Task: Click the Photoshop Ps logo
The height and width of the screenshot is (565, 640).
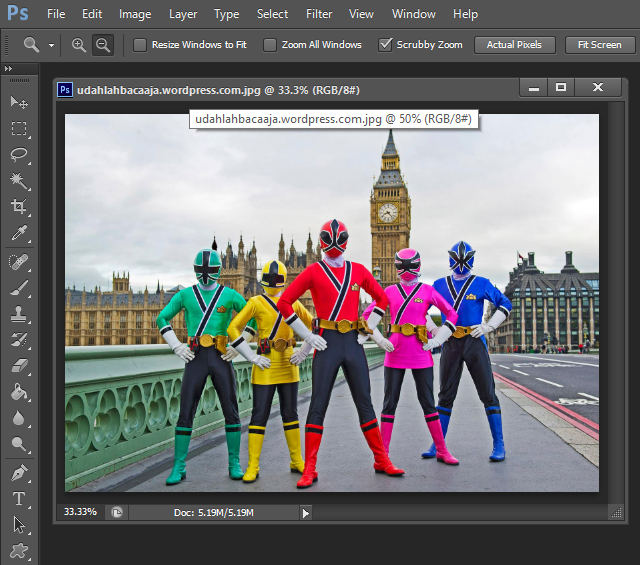Action: (18, 13)
